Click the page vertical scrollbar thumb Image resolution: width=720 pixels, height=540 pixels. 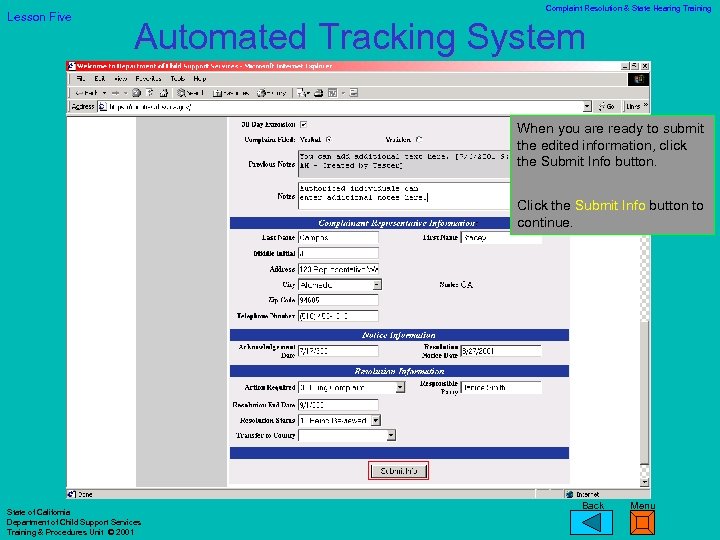(645, 391)
